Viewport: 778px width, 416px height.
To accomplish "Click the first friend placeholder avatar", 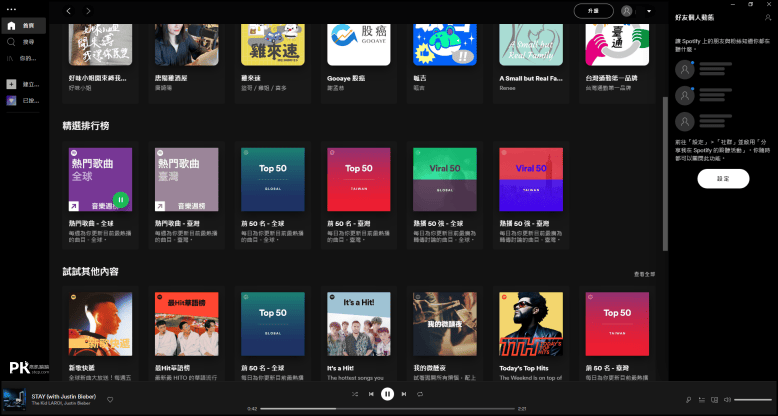I will pos(685,69).
